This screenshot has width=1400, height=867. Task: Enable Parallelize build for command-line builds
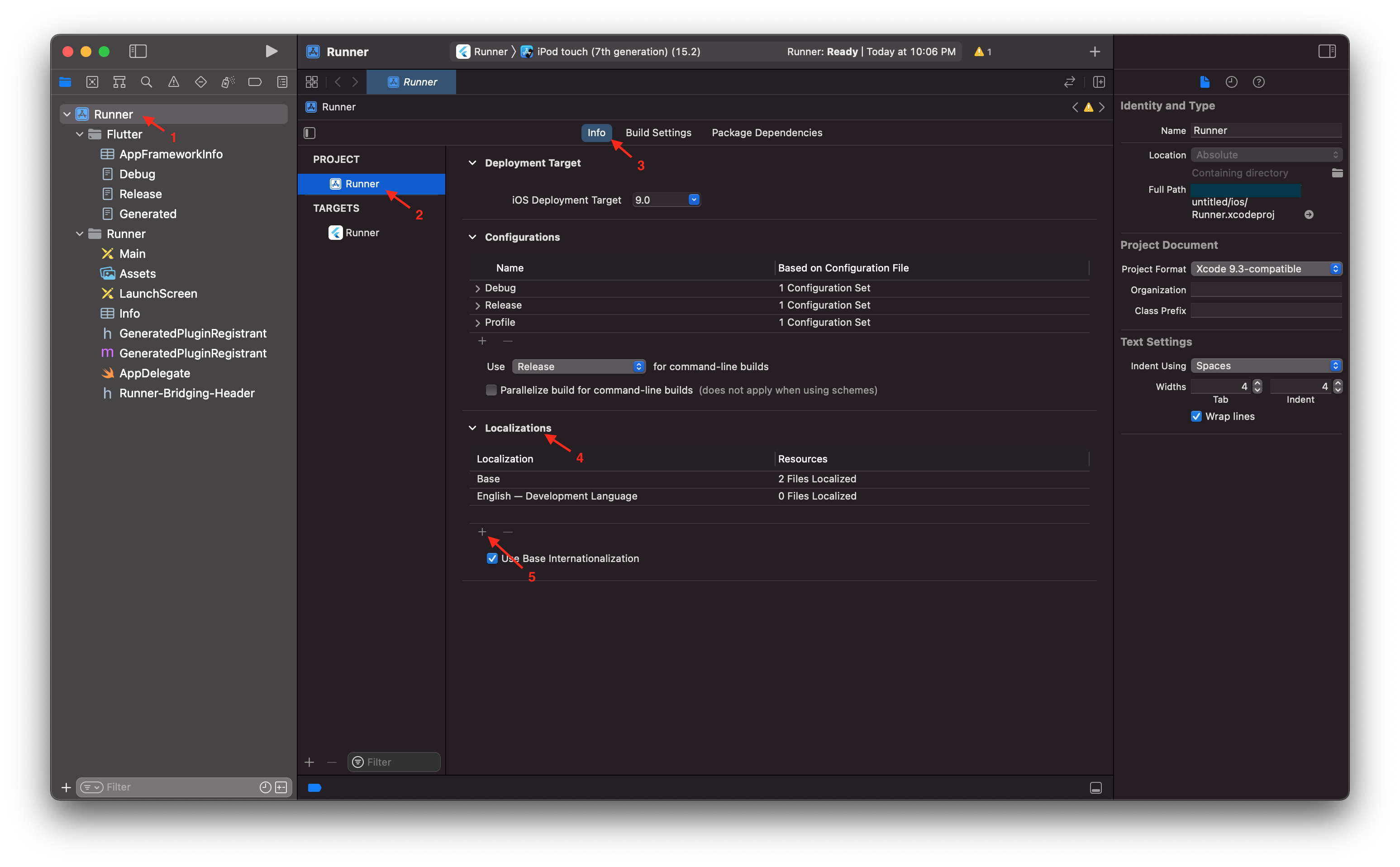(491, 390)
